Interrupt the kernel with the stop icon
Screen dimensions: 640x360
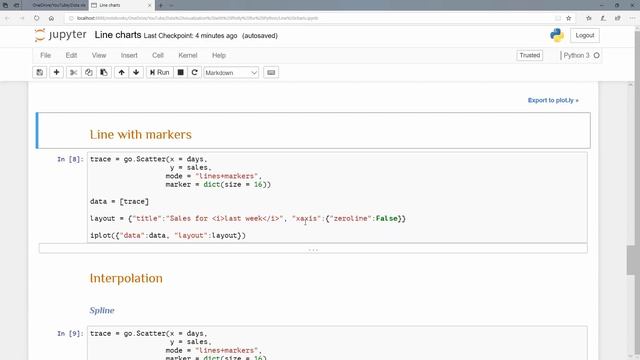[180, 73]
